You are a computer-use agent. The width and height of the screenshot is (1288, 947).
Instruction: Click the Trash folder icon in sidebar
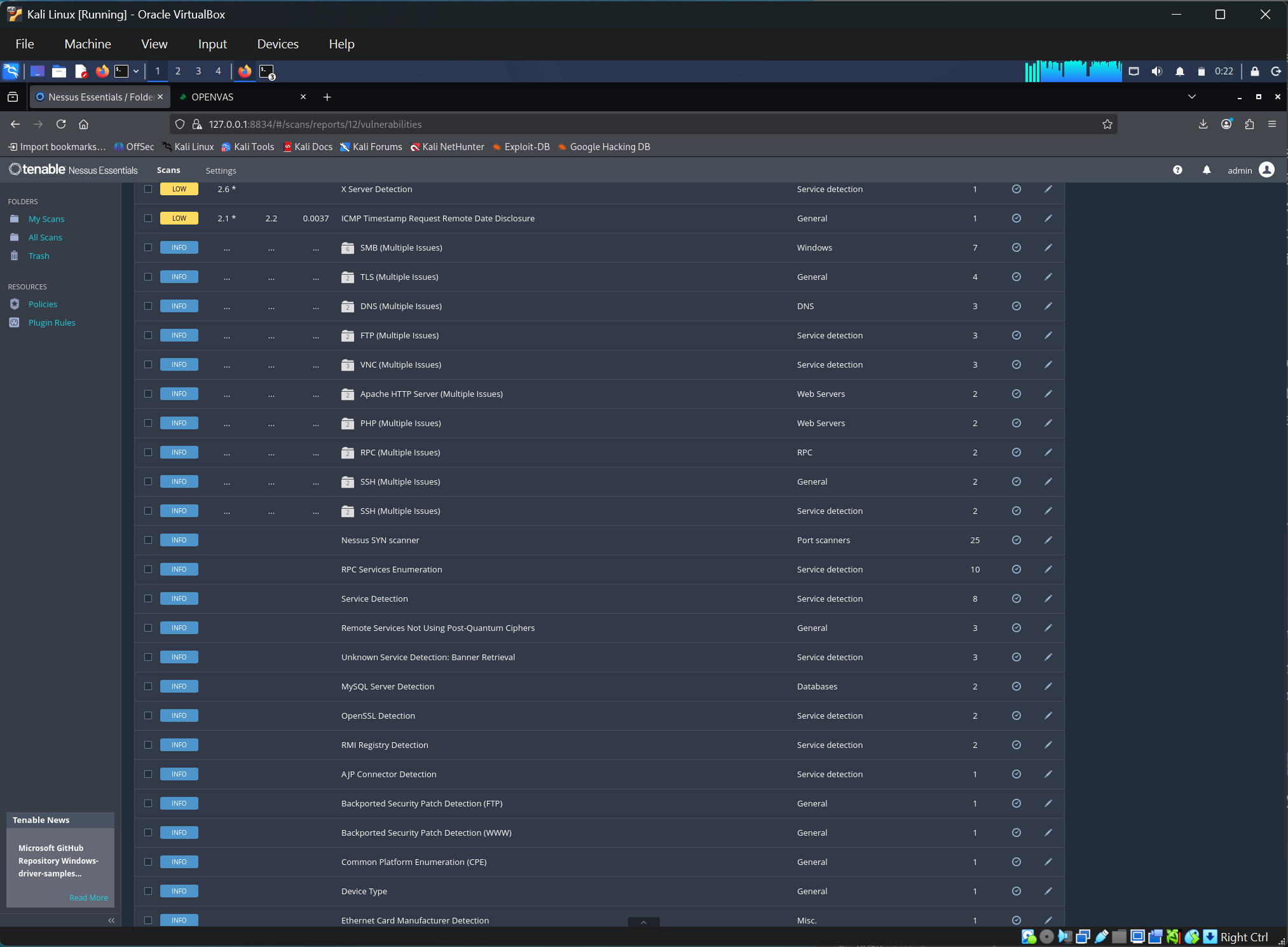tap(15, 256)
